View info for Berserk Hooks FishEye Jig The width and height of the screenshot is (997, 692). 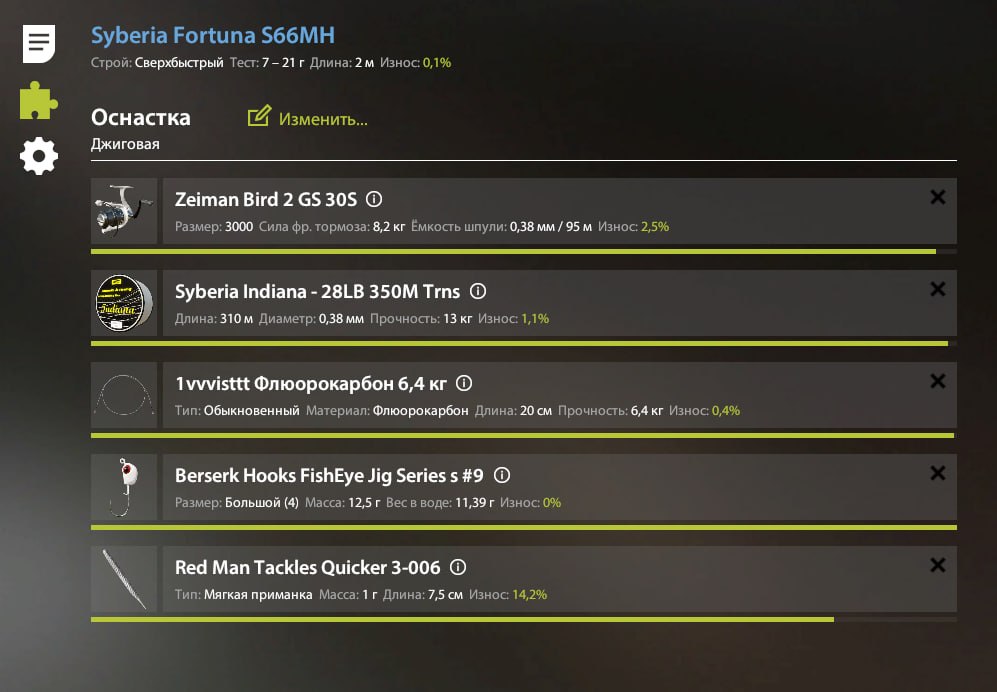coord(503,475)
